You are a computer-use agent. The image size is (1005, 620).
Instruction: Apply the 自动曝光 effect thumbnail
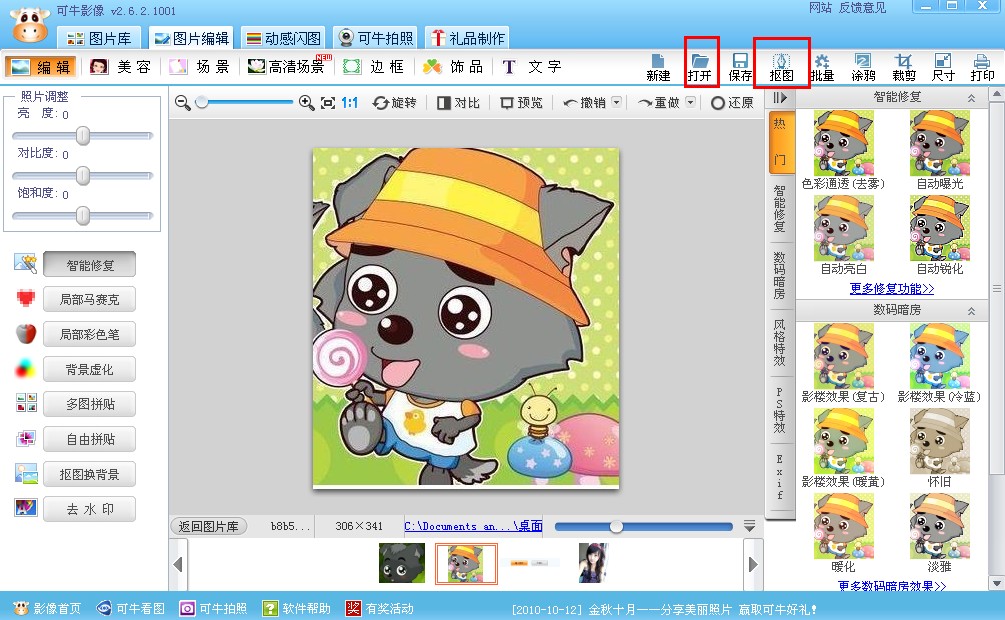click(x=940, y=143)
